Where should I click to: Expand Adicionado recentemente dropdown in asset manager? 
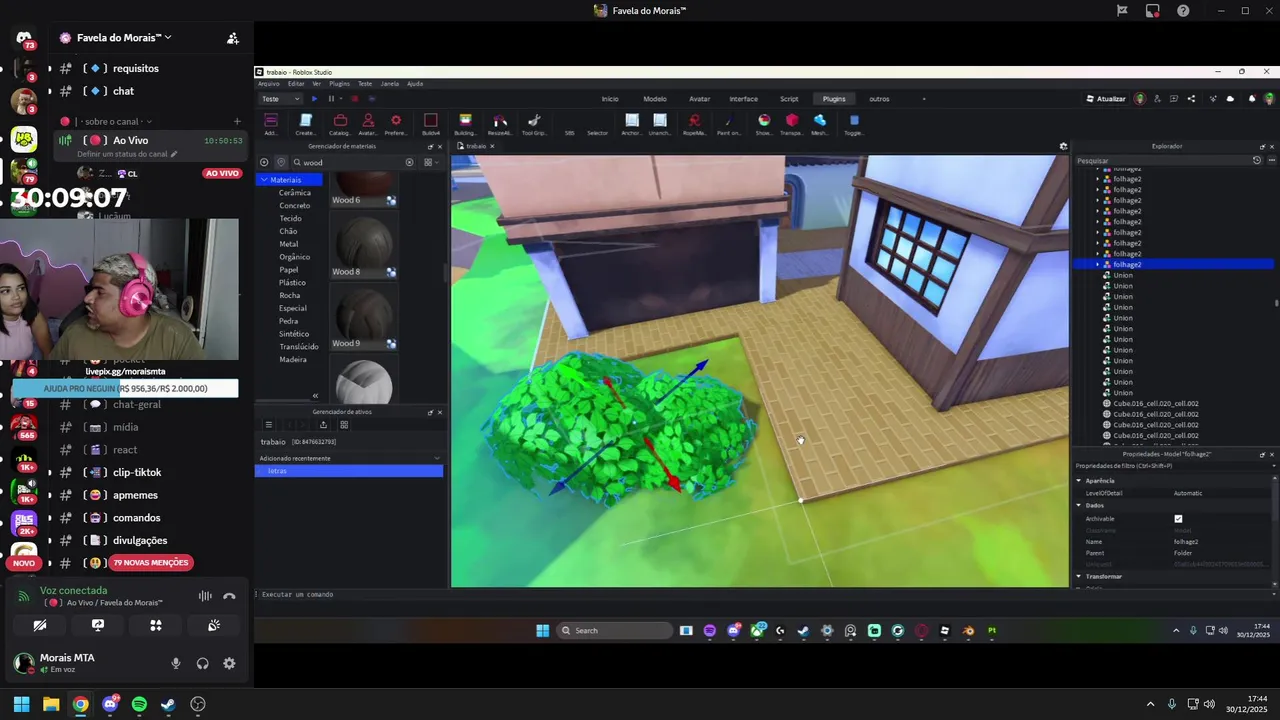pyautogui.click(x=437, y=458)
